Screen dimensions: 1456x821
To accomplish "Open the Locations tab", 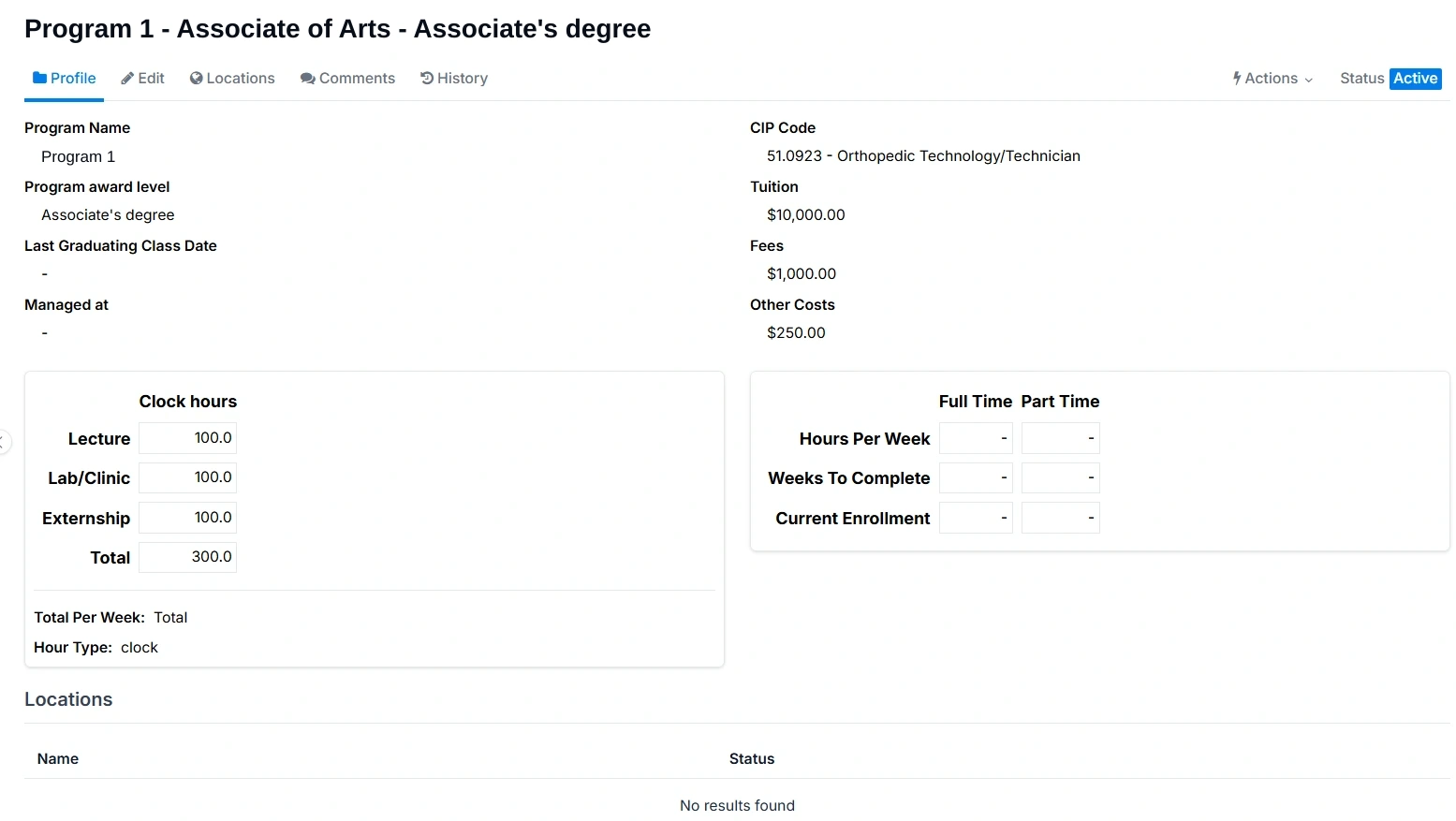I will pos(232,79).
